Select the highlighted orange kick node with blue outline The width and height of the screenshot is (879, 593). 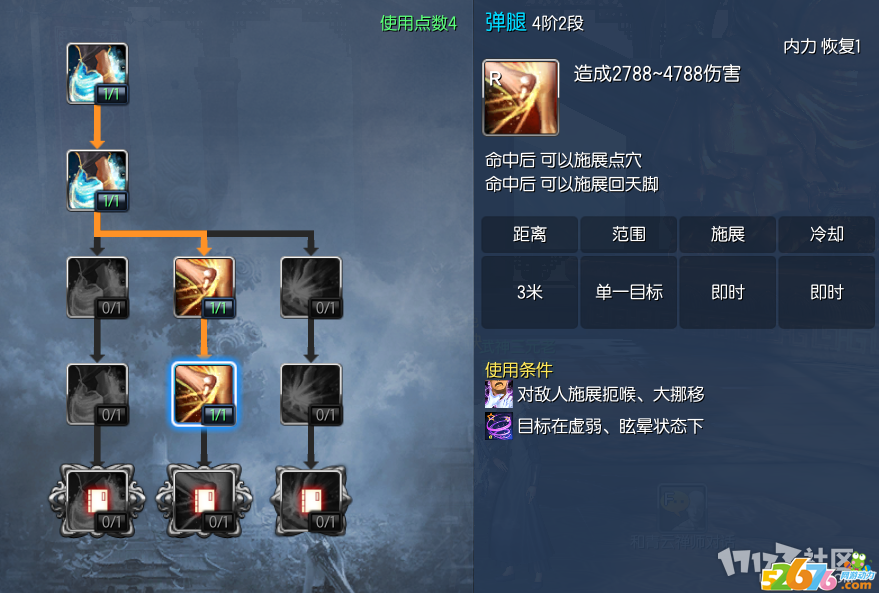[204, 395]
